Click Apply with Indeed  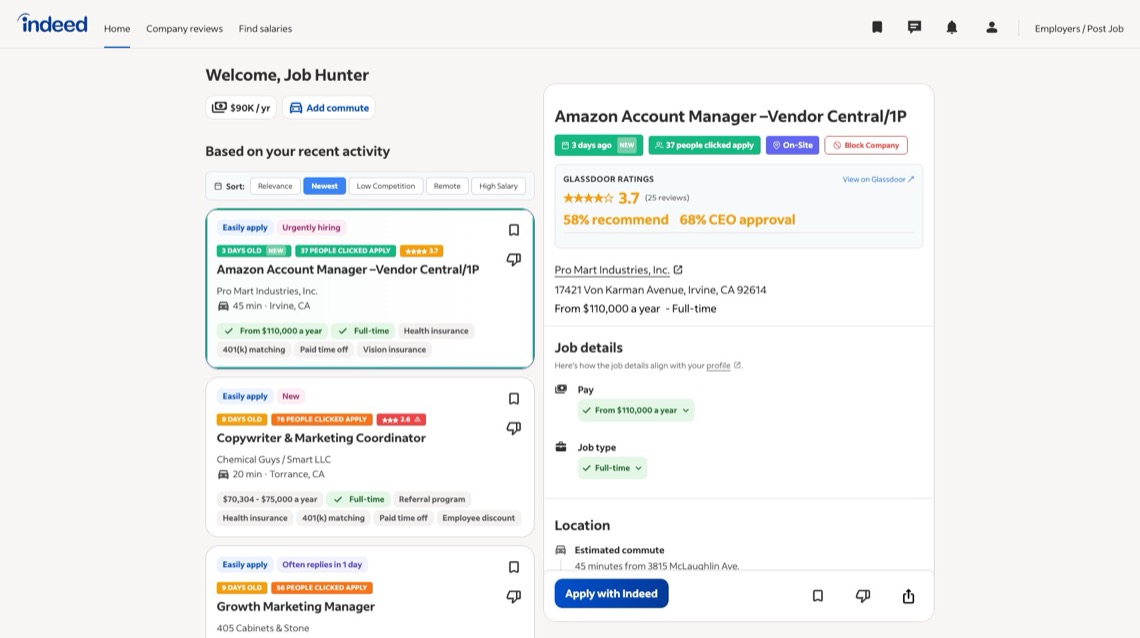(610, 593)
